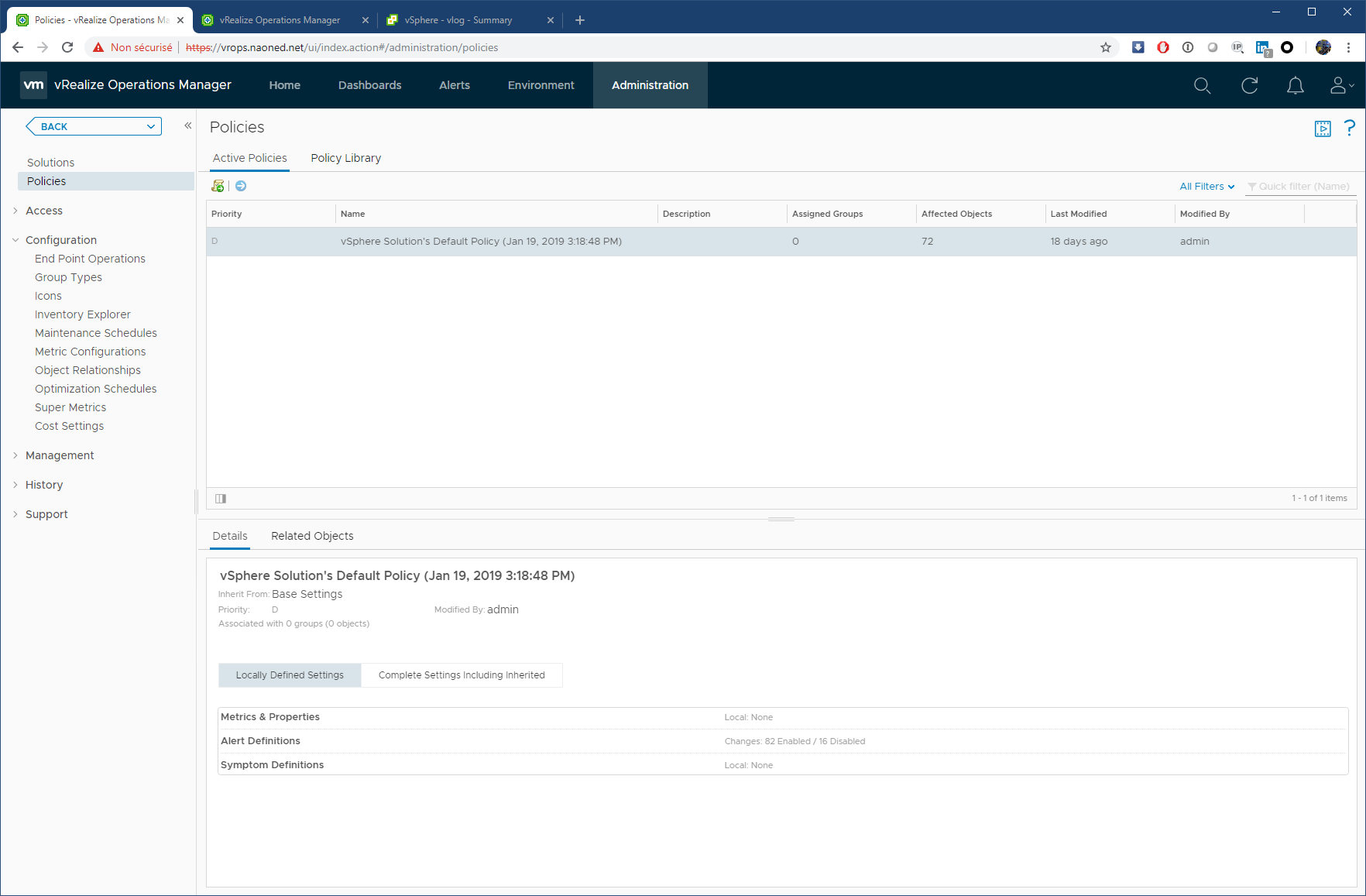
Task: Open the Environment menu
Action: 541,85
